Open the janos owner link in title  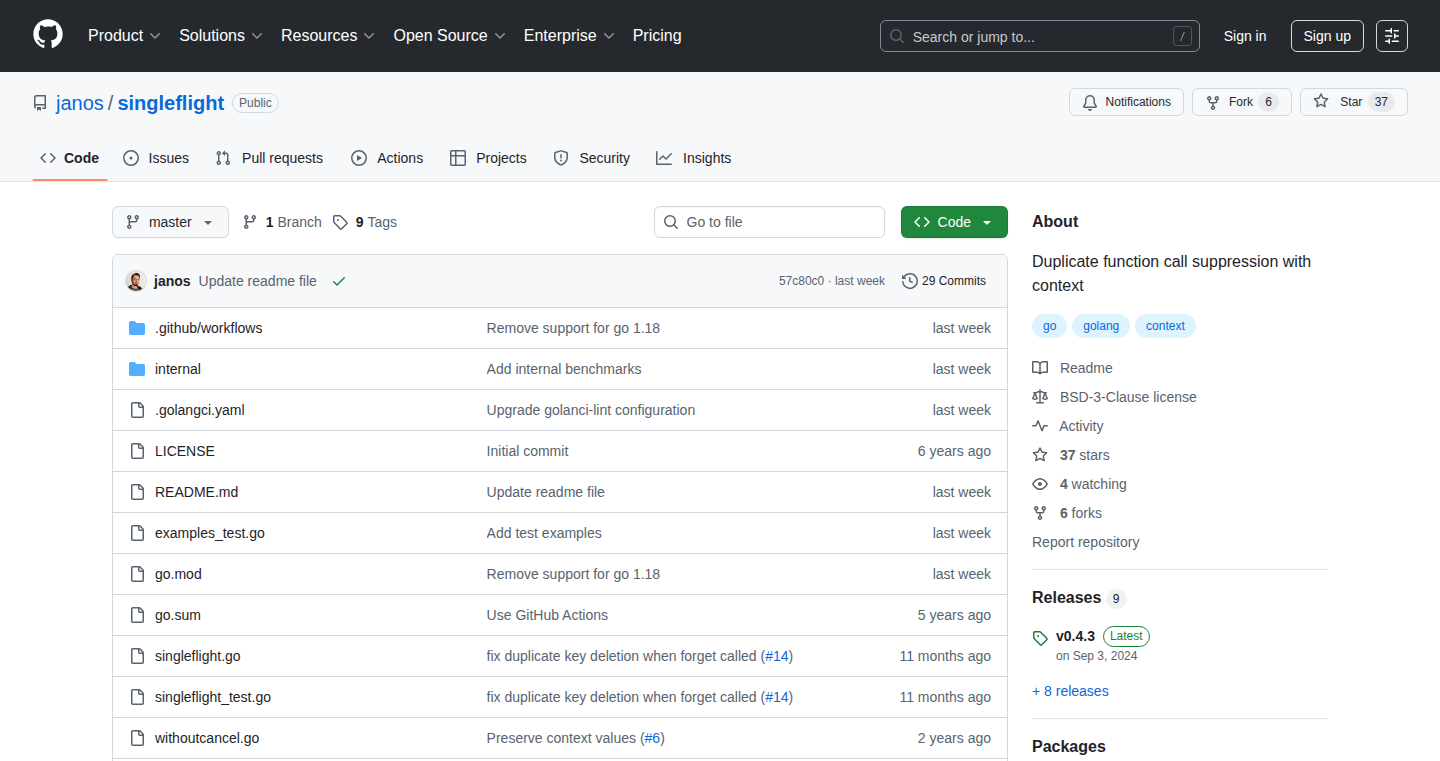coord(80,103)
